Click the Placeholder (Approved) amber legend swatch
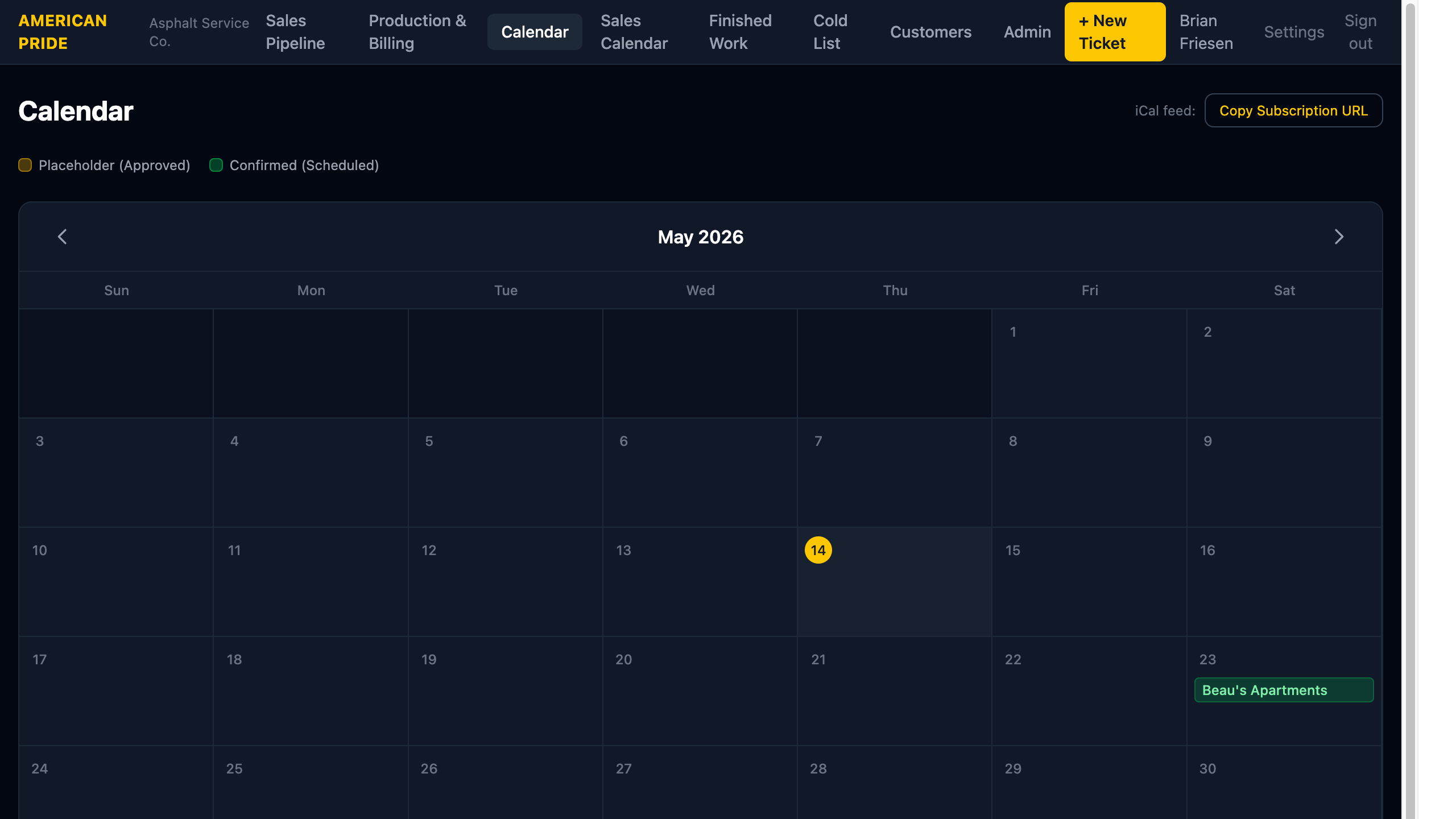 click(x=25, y=165)
